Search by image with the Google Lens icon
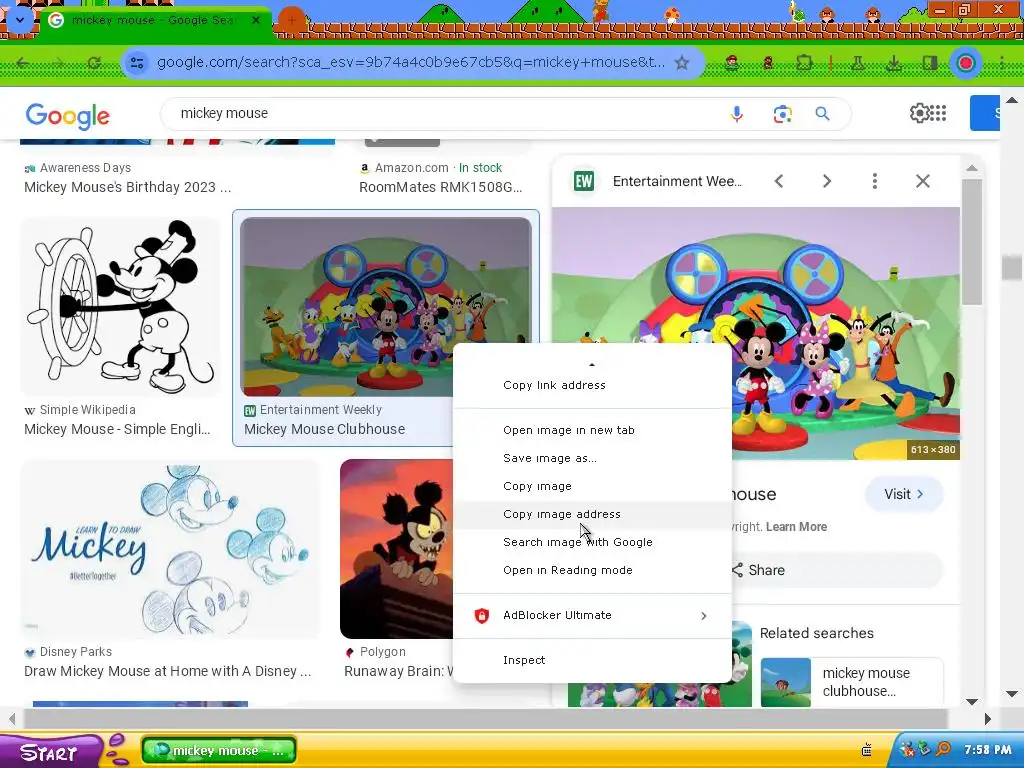Screen dimensions: 1024x768 [782, 114]
